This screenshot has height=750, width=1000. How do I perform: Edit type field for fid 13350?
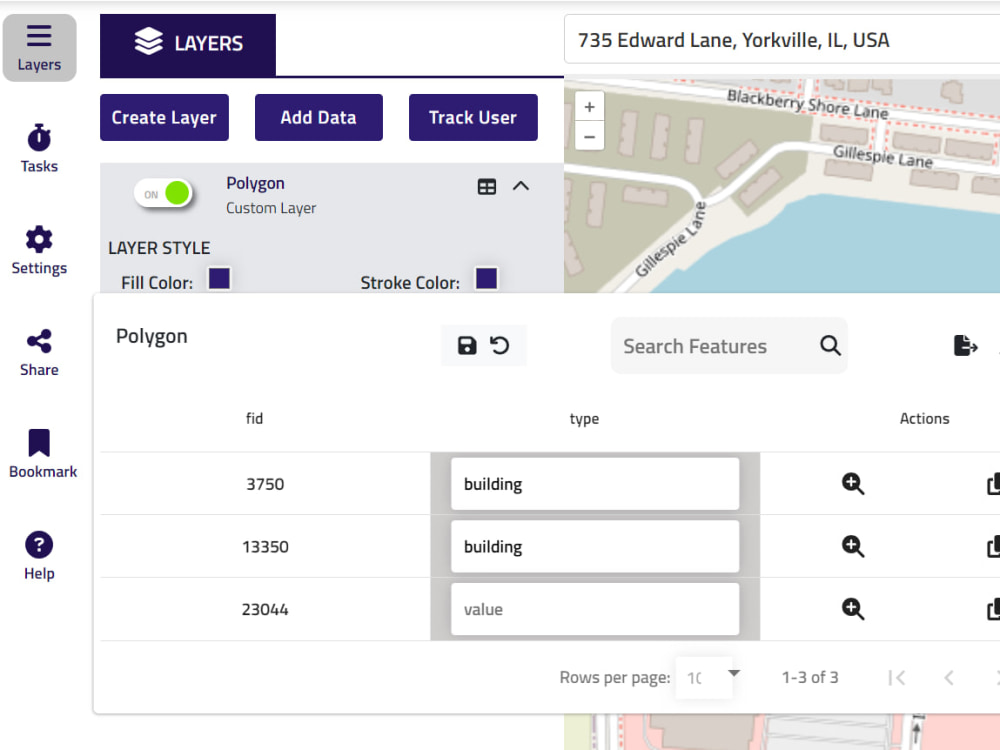coord(595,546)
